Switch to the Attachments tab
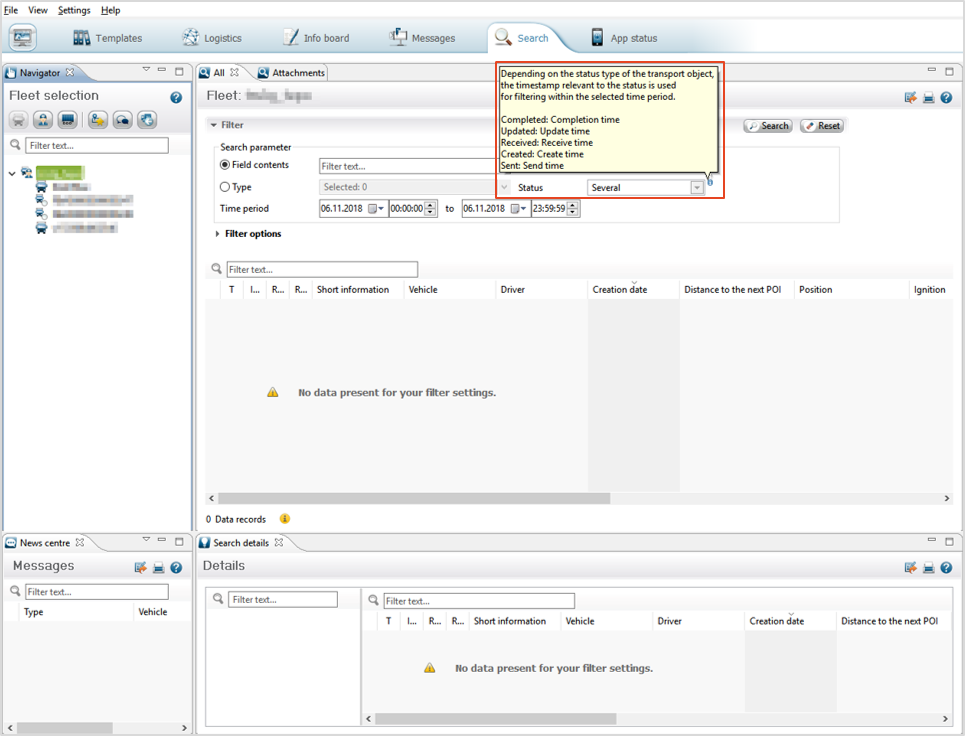 click(291, 73)
